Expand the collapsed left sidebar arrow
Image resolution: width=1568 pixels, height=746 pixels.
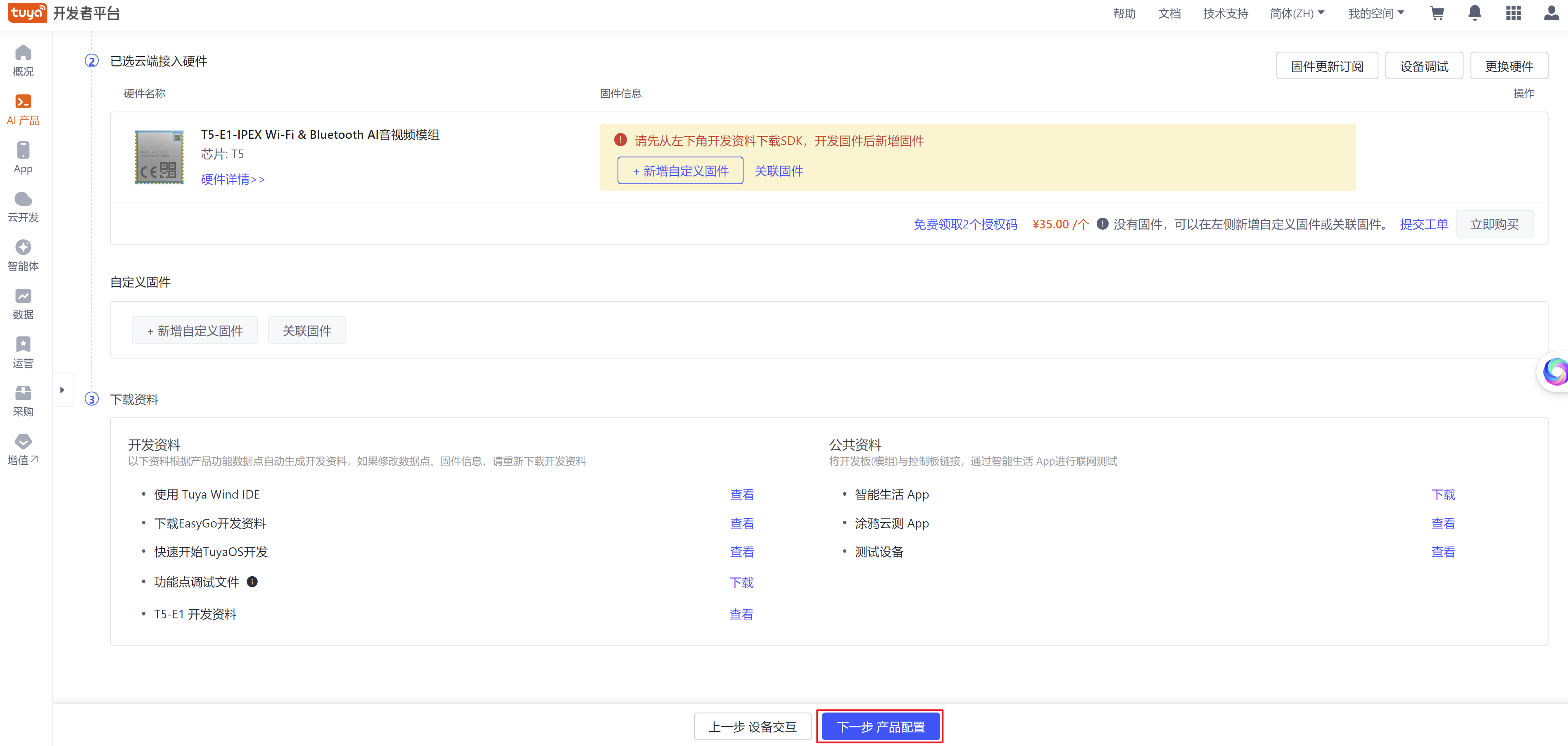click(62, 390)
